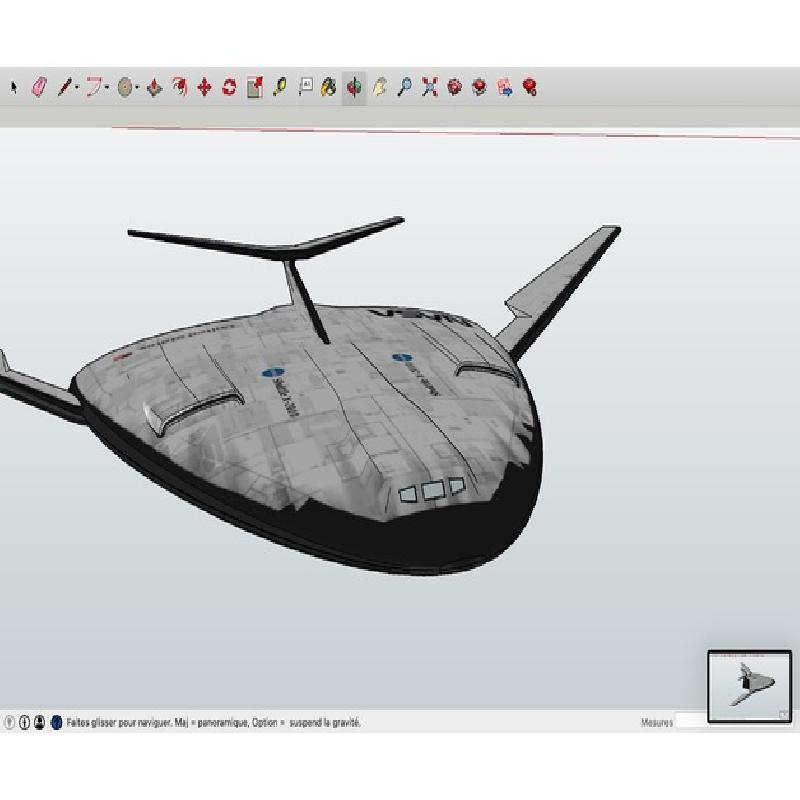The image size is (800, 800).
Task: Open the Arc tool dropdown arrow
Action: pyautogui.click(x=107, y=89)
